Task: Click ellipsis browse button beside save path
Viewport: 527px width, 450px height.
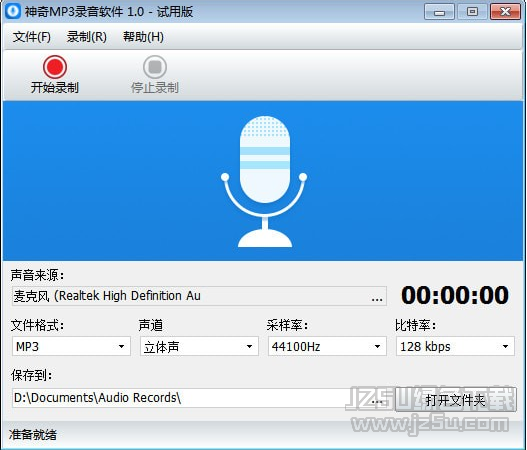Action: 377,399
